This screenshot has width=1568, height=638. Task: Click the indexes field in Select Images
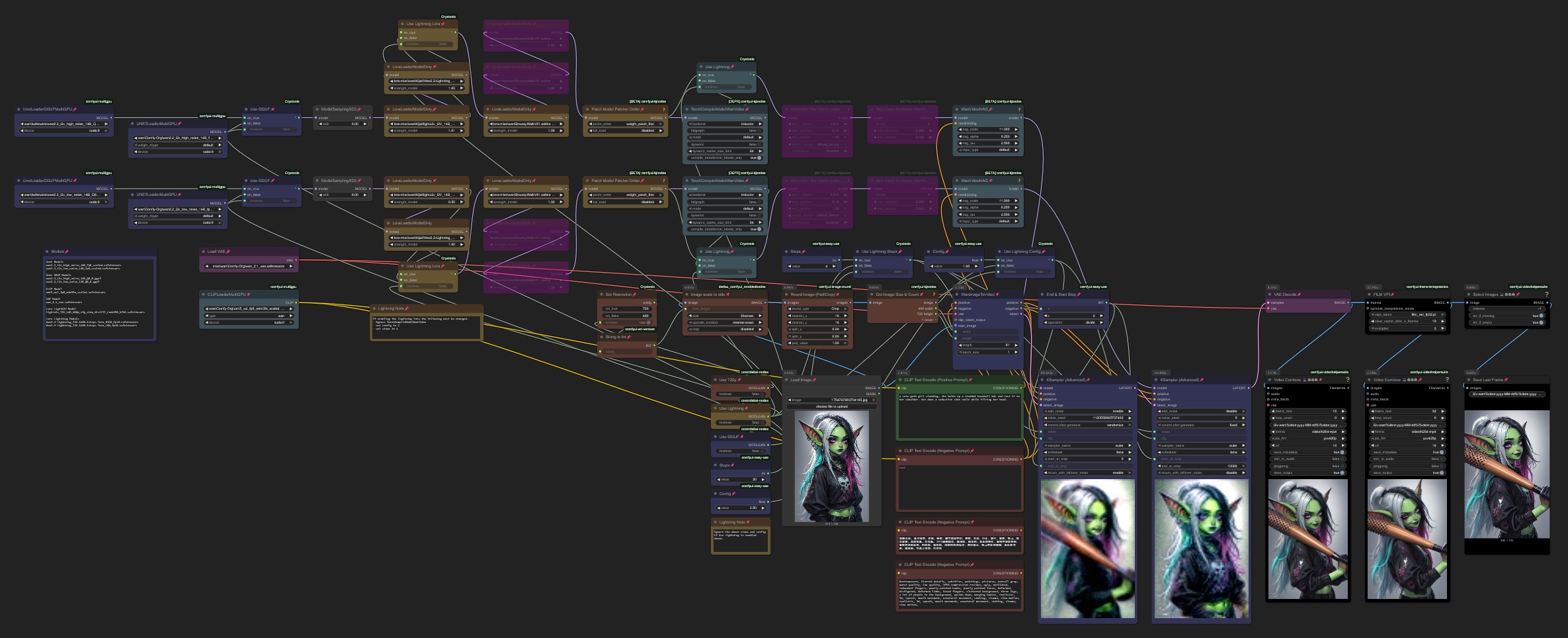pyautogui.click(x=1506, y=308)
